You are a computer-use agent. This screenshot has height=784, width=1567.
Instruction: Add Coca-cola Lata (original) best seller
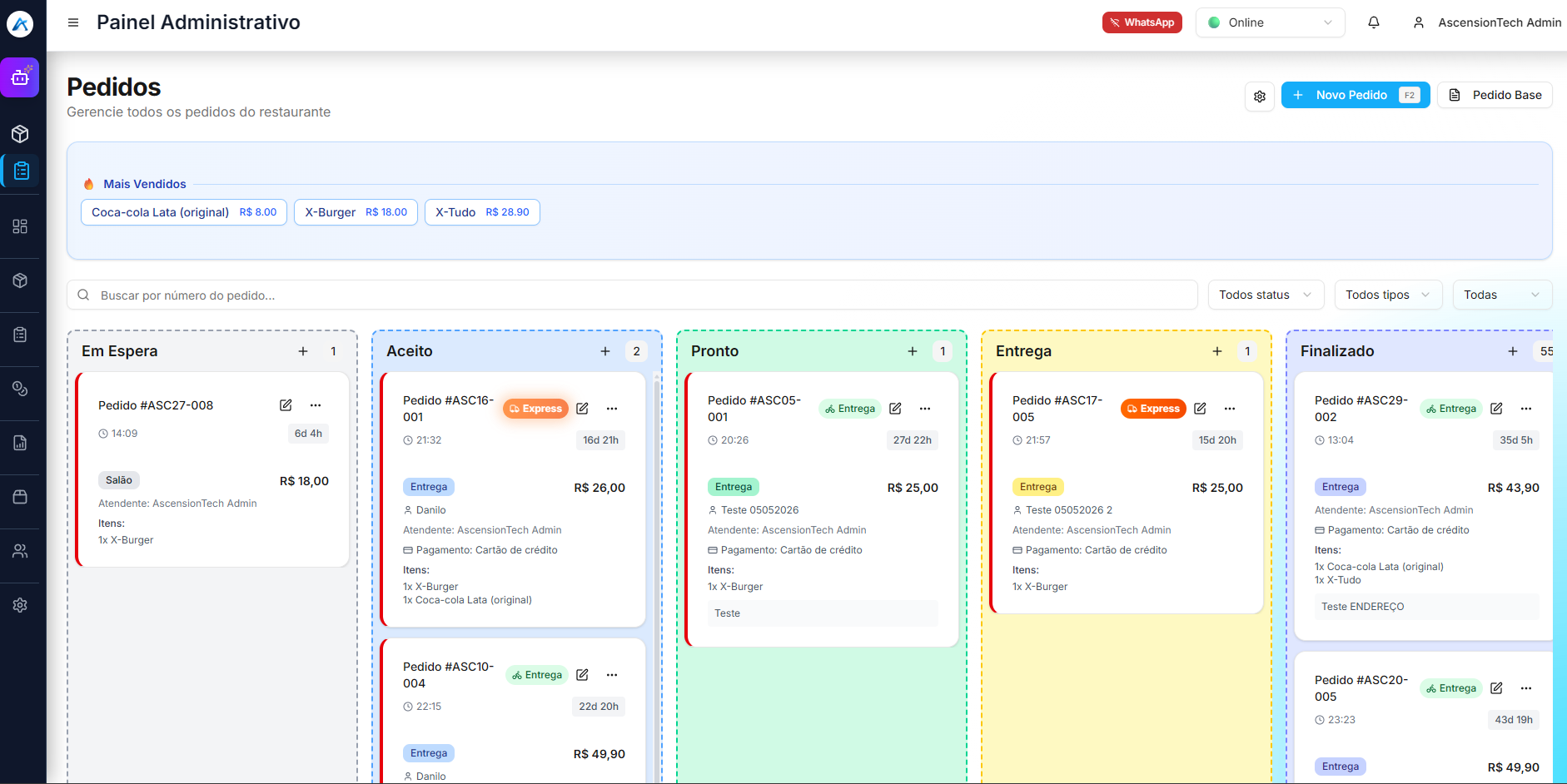click(x=184, y=212)
